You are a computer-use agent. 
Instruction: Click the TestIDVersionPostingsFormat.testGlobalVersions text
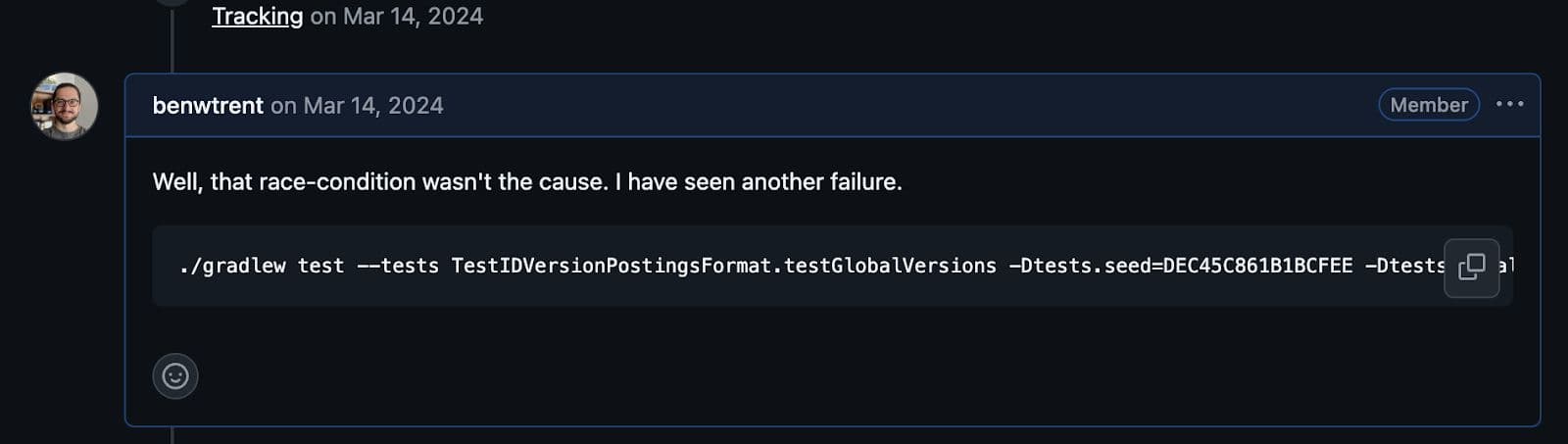click(x=723, y=266)
